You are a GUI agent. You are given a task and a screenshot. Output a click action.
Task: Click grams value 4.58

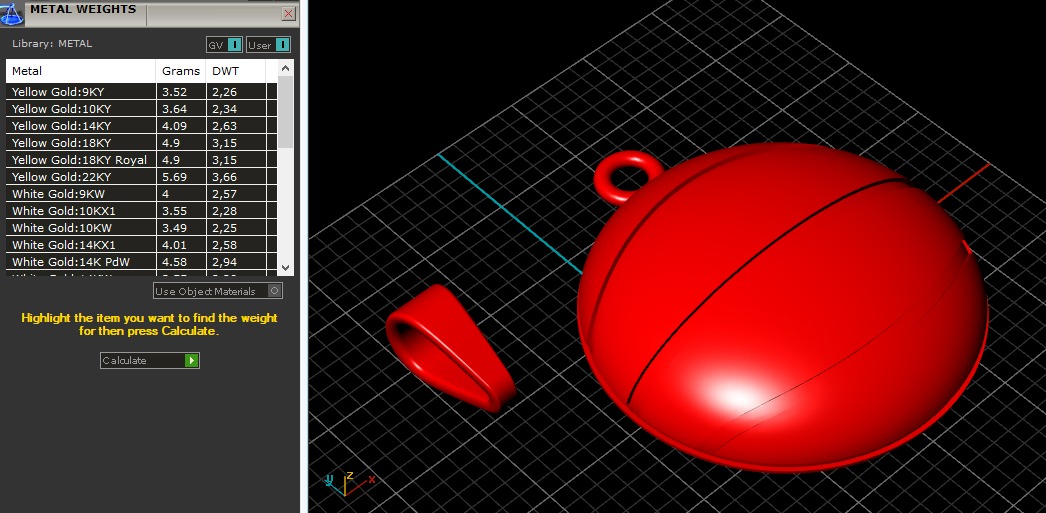175,262
